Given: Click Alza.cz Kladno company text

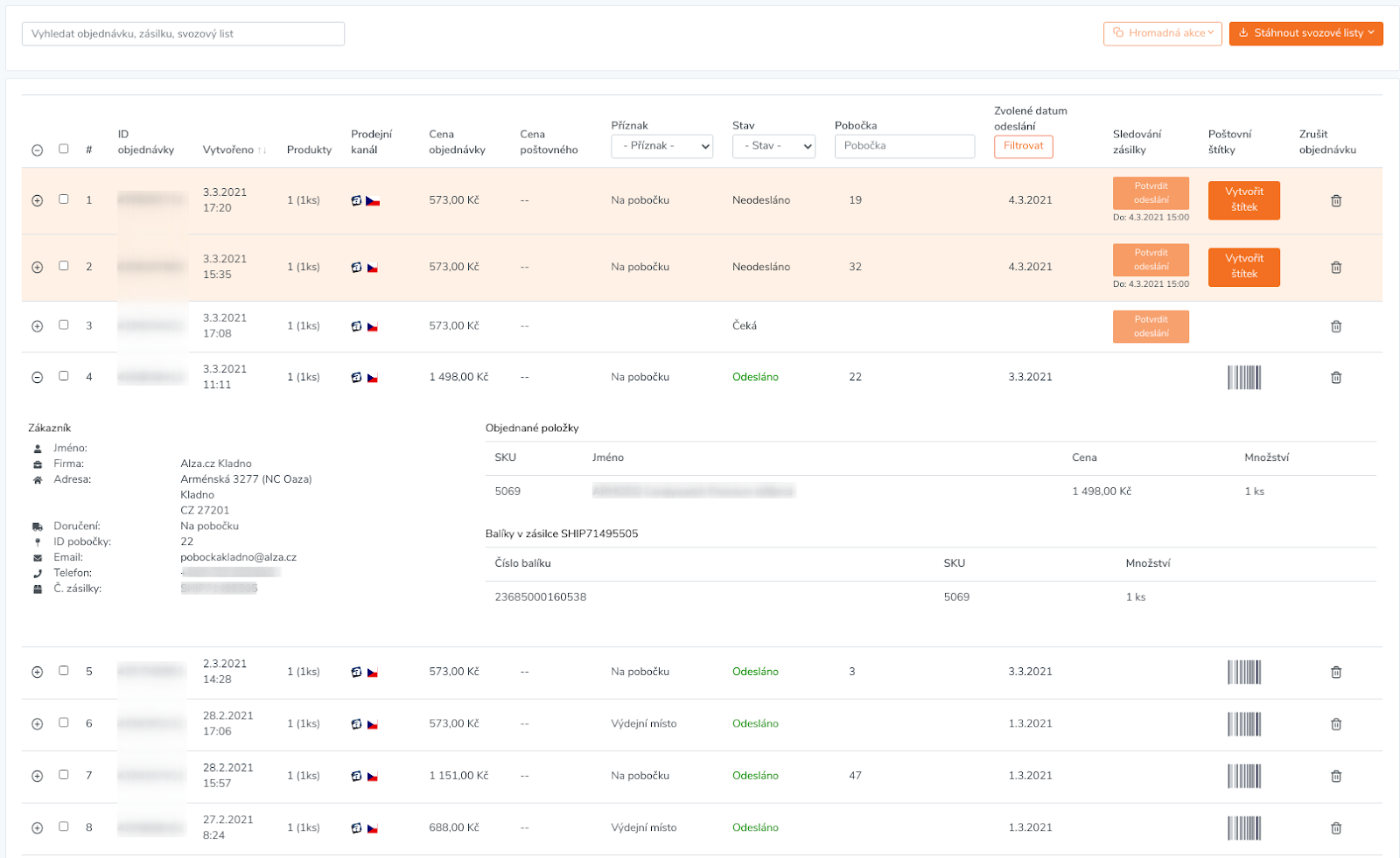Looking at the screenshot, I should point(216,464).
